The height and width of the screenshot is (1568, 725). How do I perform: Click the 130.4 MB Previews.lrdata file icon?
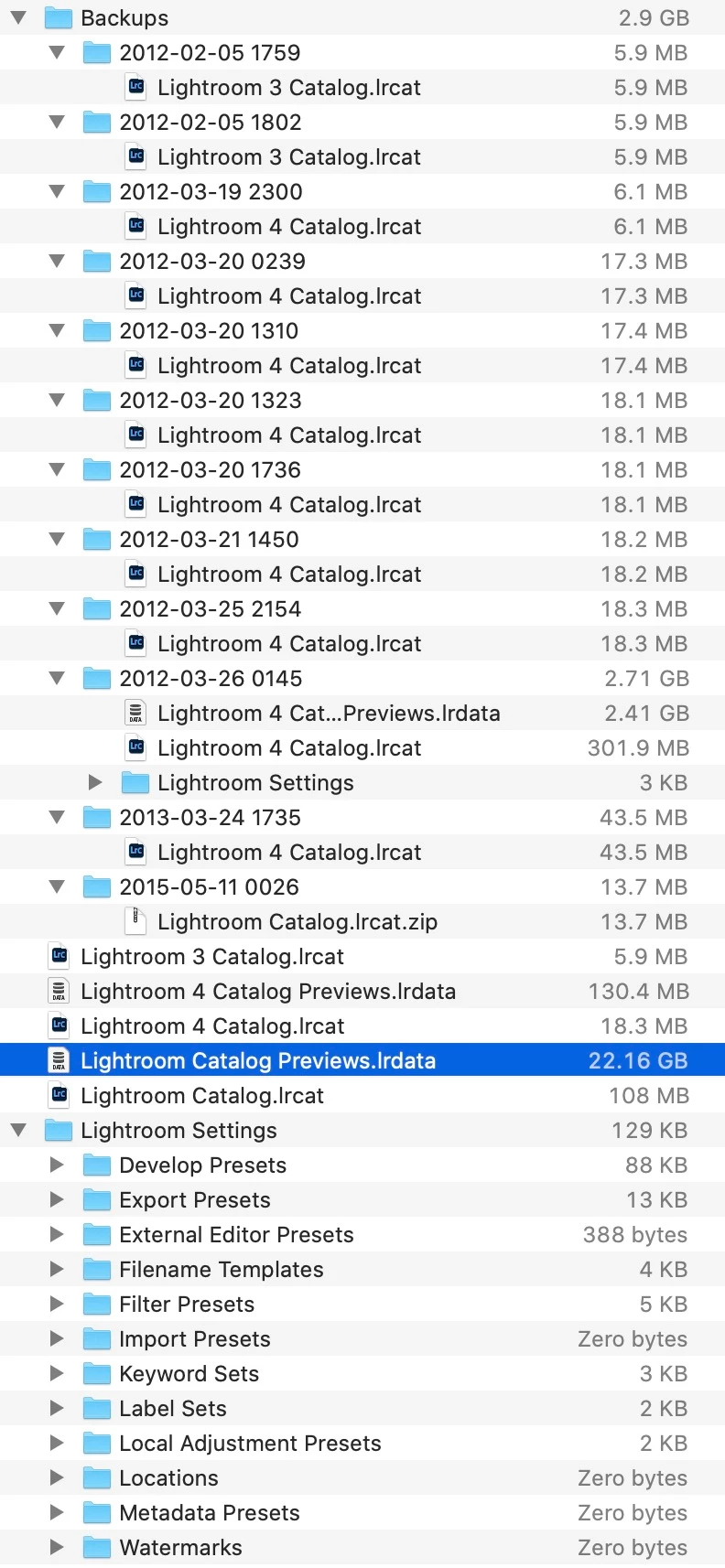coord(60,991)
